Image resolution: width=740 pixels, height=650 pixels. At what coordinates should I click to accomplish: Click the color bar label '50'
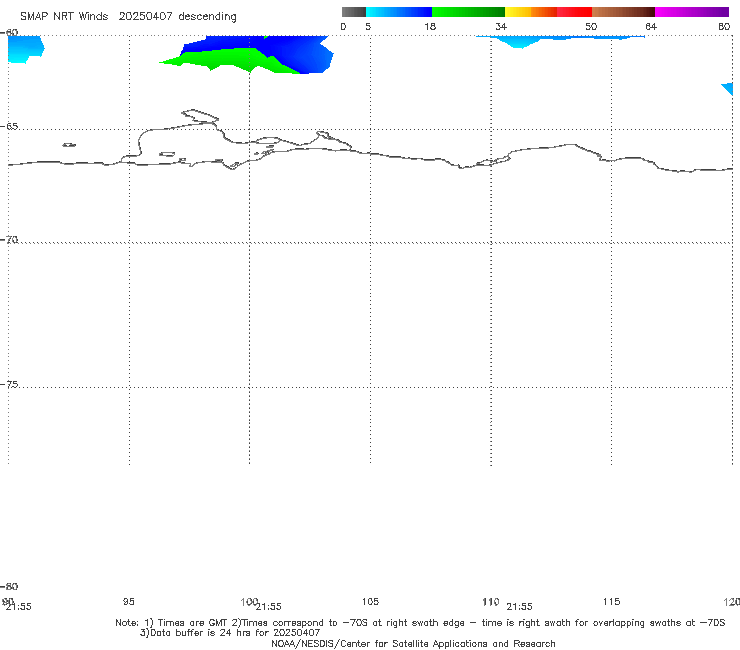(x=591, y=26)
